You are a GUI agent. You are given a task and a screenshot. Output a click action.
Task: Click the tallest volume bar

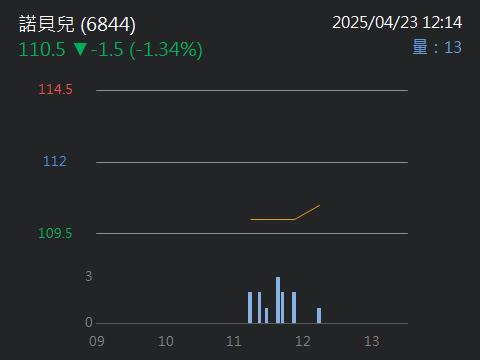278,300
